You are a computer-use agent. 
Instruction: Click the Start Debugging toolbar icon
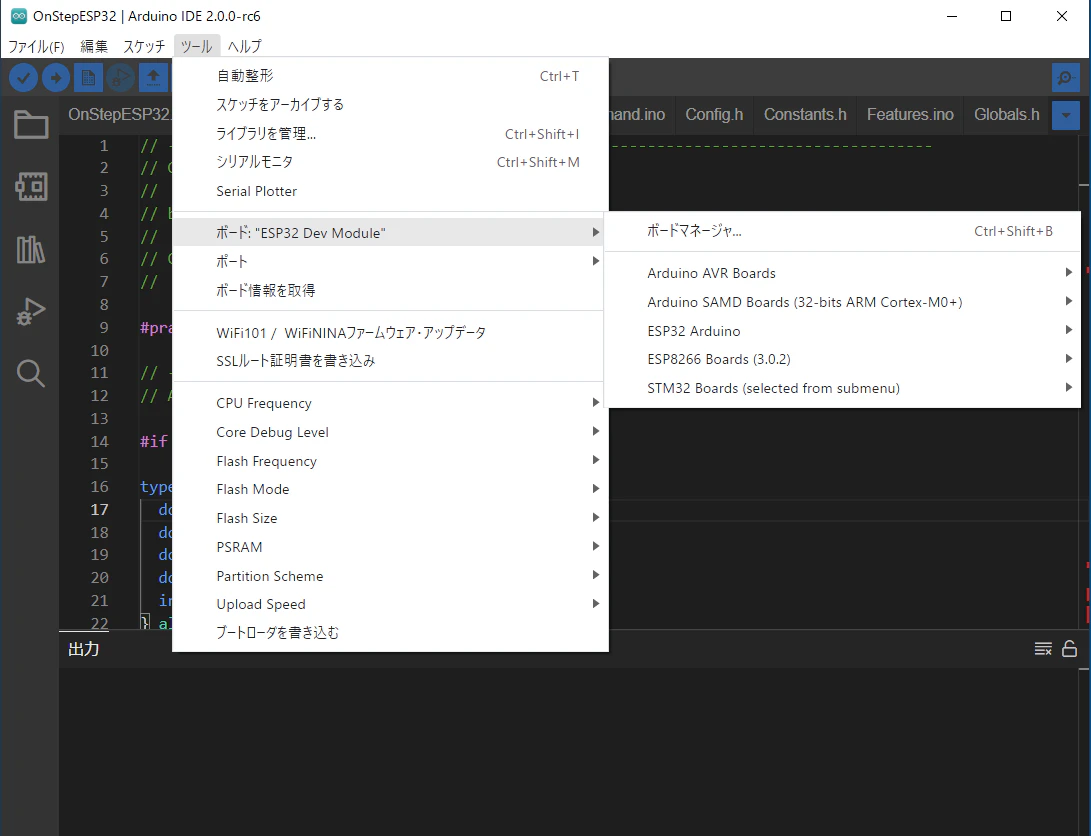click(120, 77)
